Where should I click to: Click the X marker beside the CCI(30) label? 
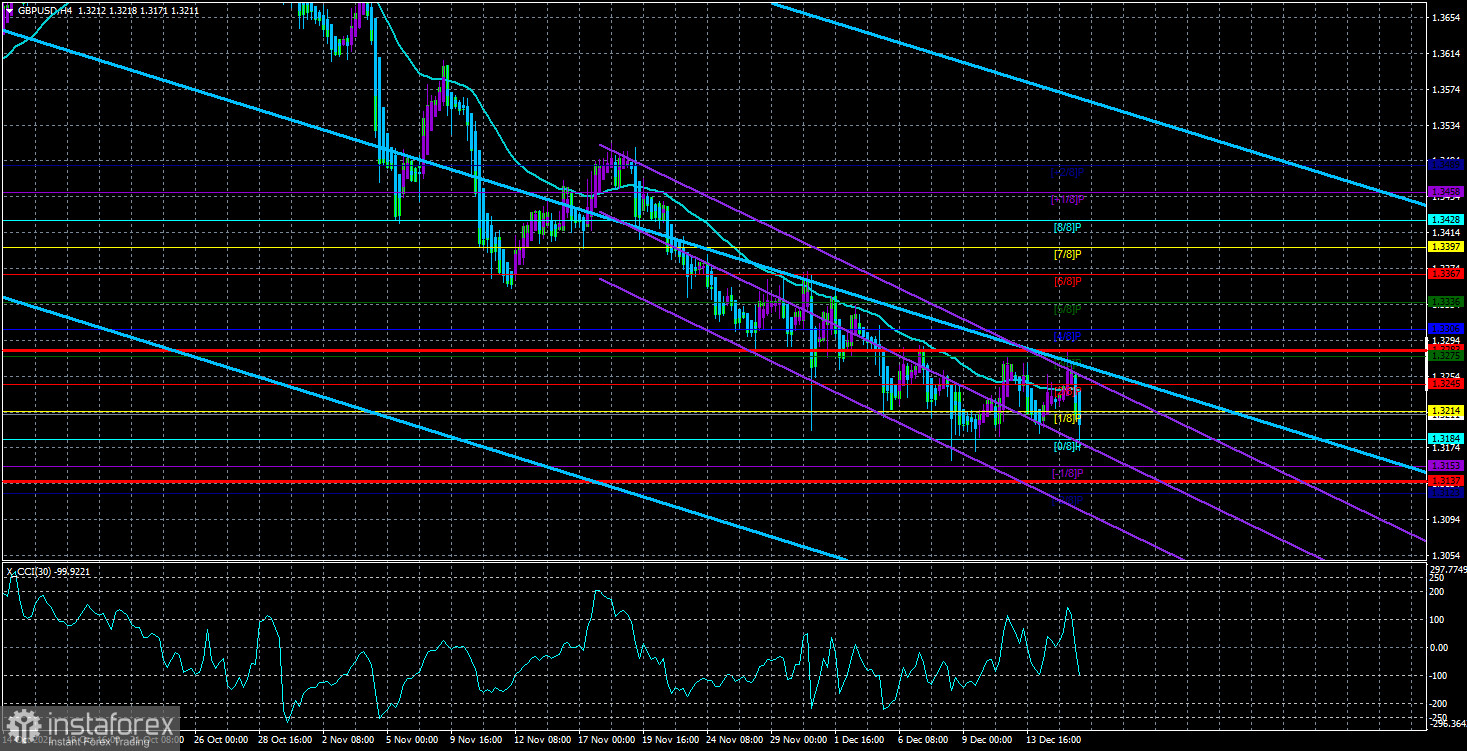(x=10, y=572)
